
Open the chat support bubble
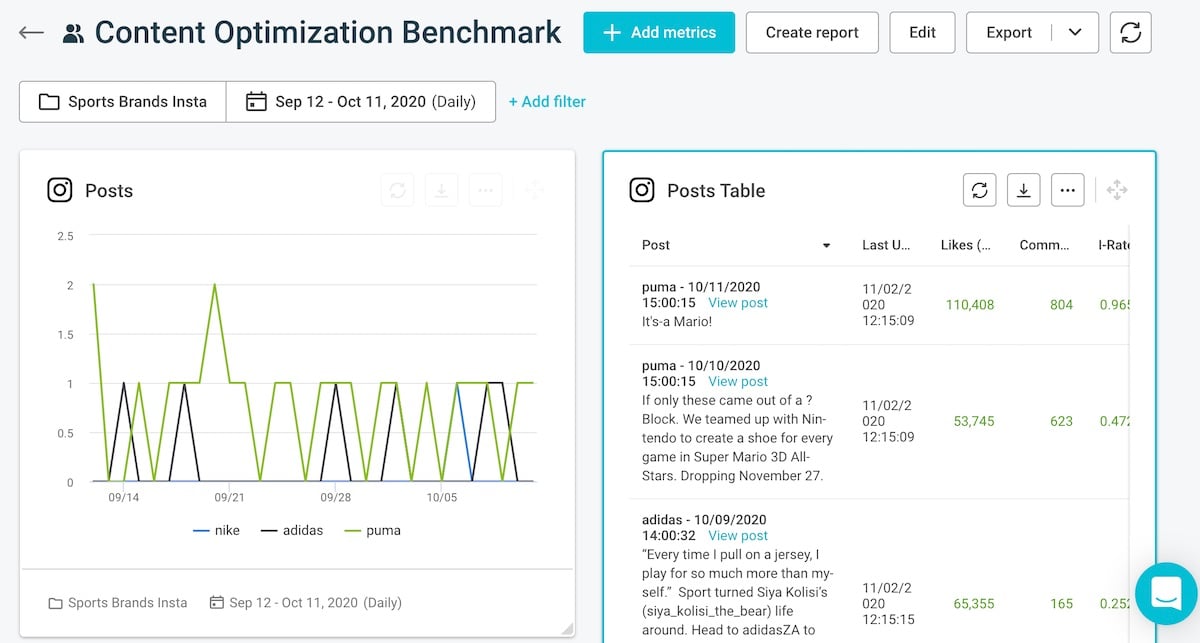coord(1167,594)
